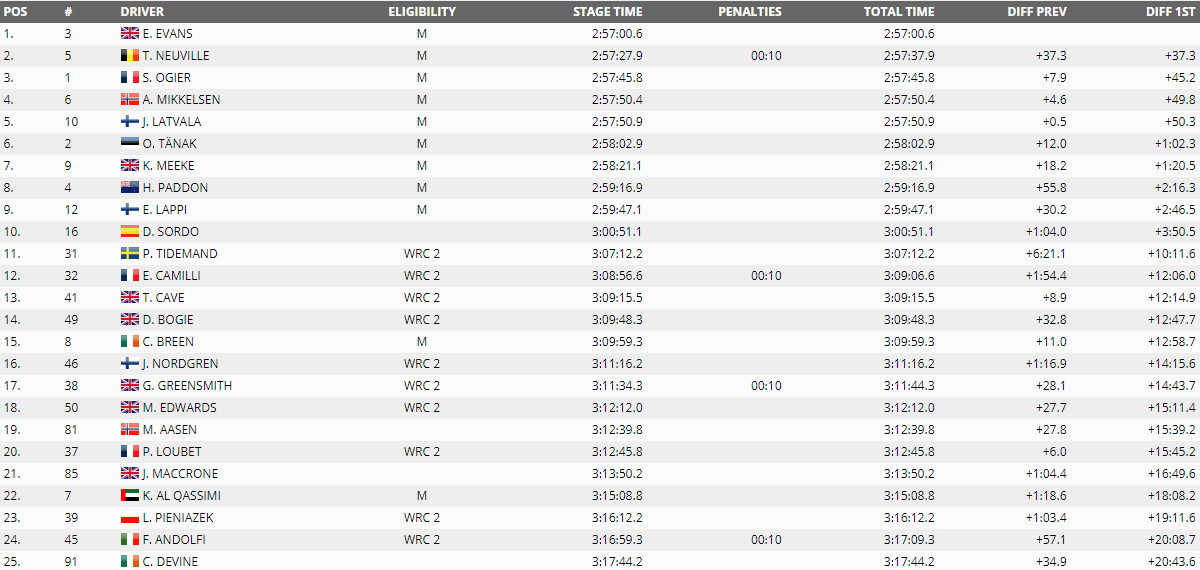
Task: Select the PENALTIES column header
Action: 750,12
